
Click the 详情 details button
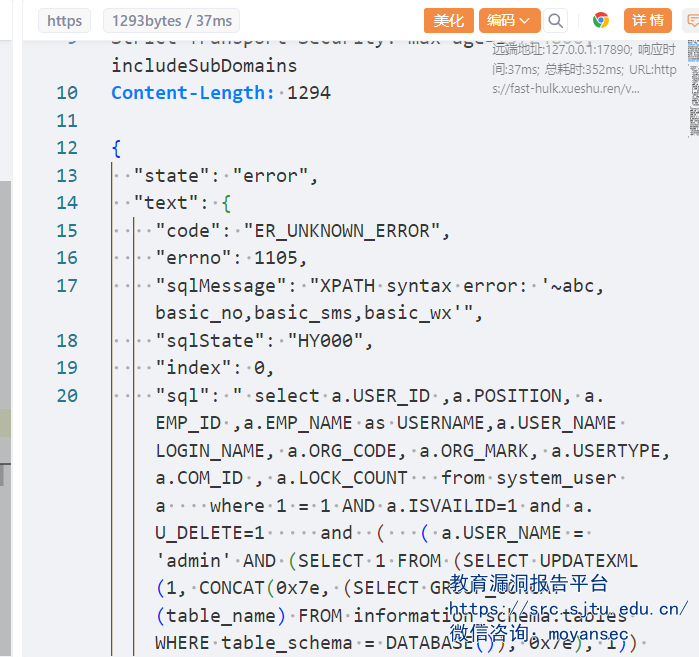point(647,21)
